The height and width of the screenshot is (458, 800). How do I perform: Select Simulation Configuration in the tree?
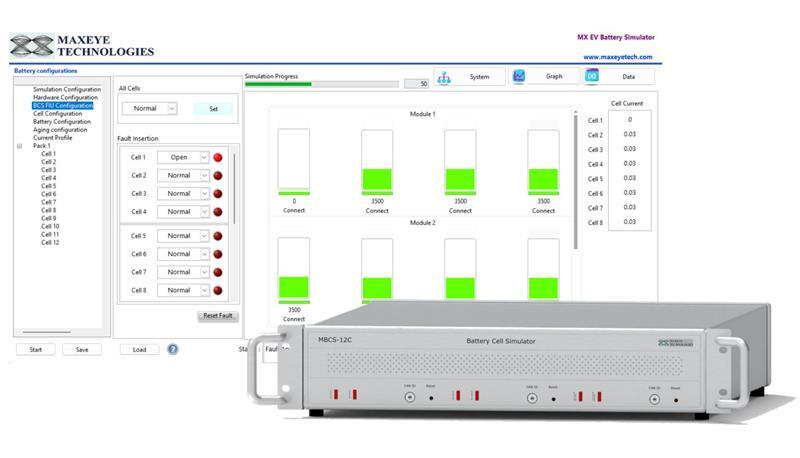click(x=67, y=89)
